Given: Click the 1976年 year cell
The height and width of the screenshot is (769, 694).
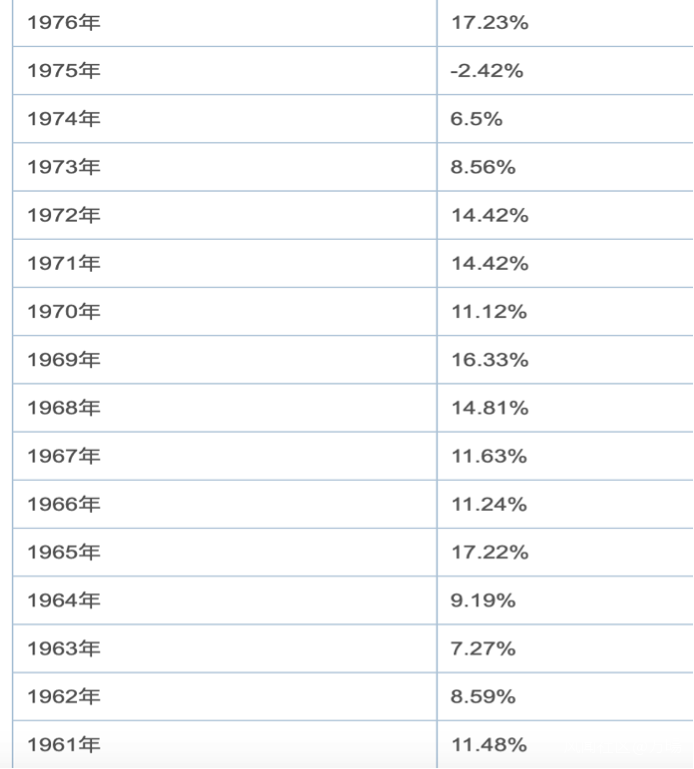Looking at the screenshot, I should coord(64,22).
